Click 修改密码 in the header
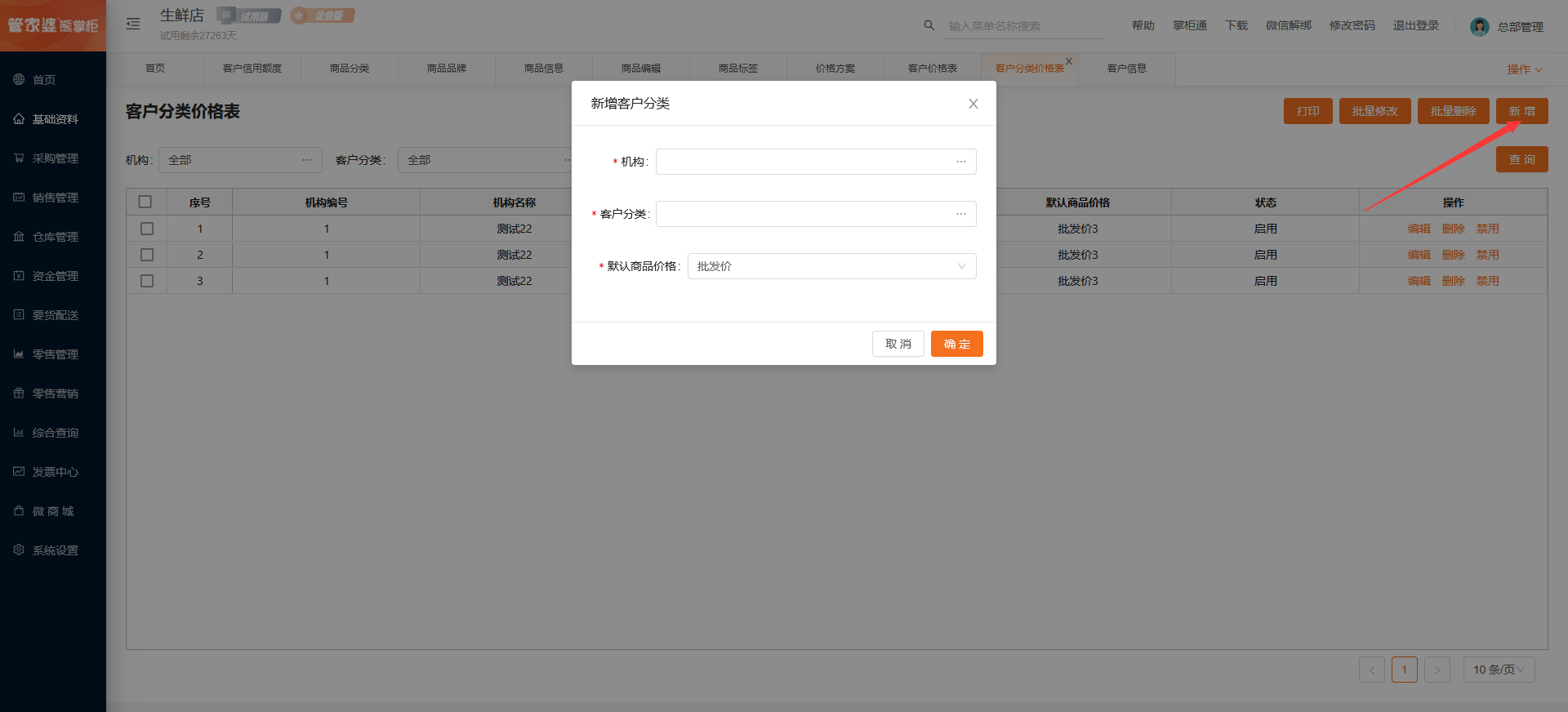Image resolution: width=1568 pixels, height=712 pixels. [x=1352, y=25]
